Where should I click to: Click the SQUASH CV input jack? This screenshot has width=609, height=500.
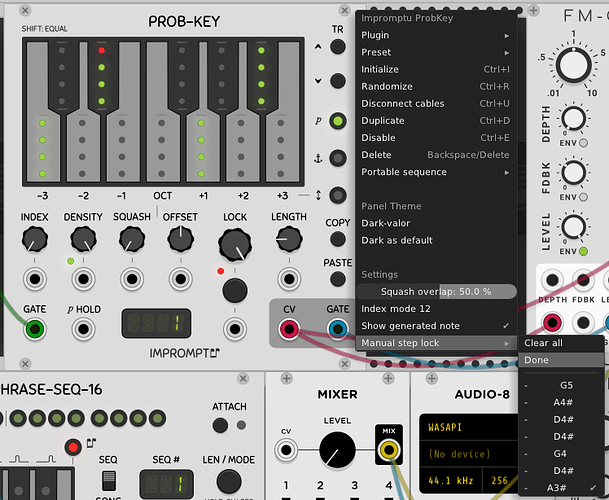coord(132,279)
